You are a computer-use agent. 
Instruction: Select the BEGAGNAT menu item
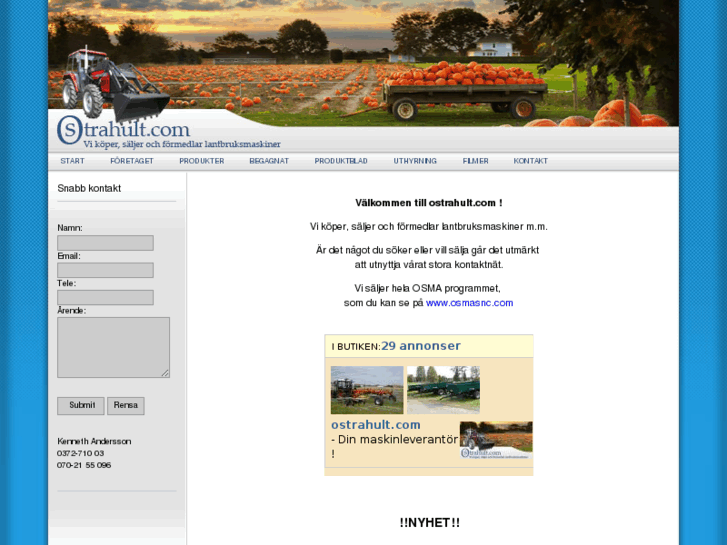[269, 161]
